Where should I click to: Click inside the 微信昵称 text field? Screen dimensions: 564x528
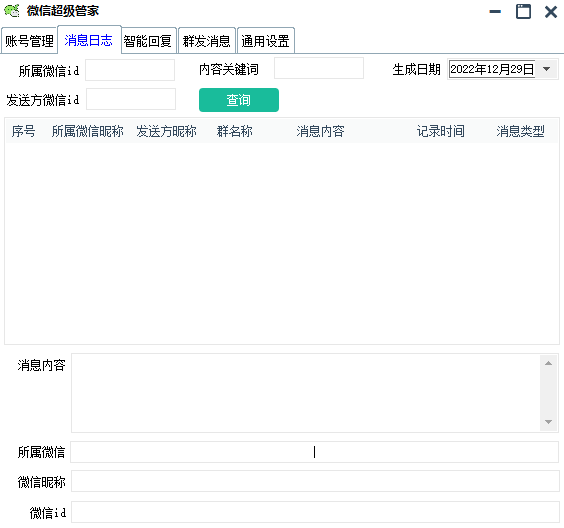(x=315, y=481)
